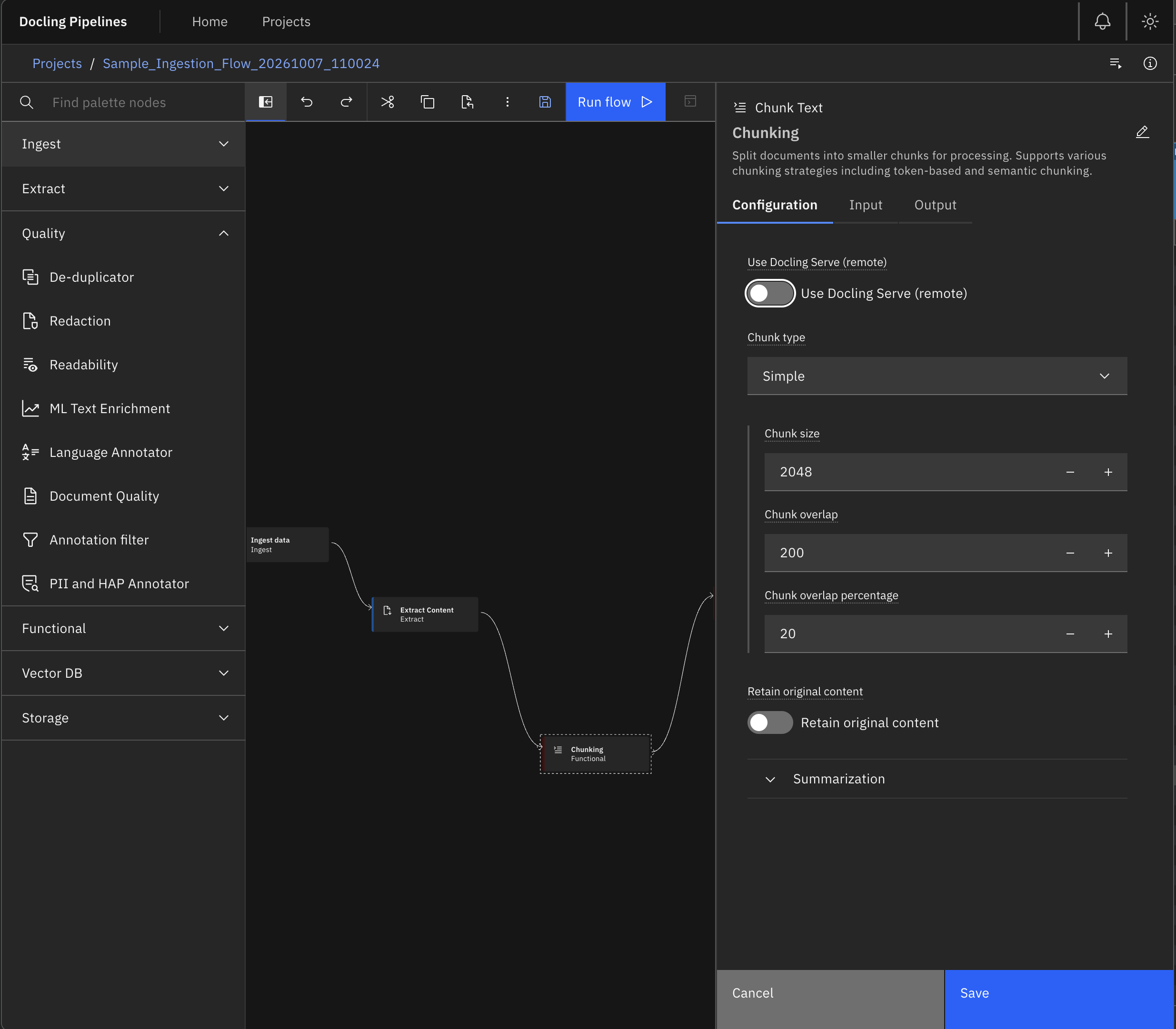1176x1029 pixels.
Task: Expand the Vector DB palette category
Action: 123,673
